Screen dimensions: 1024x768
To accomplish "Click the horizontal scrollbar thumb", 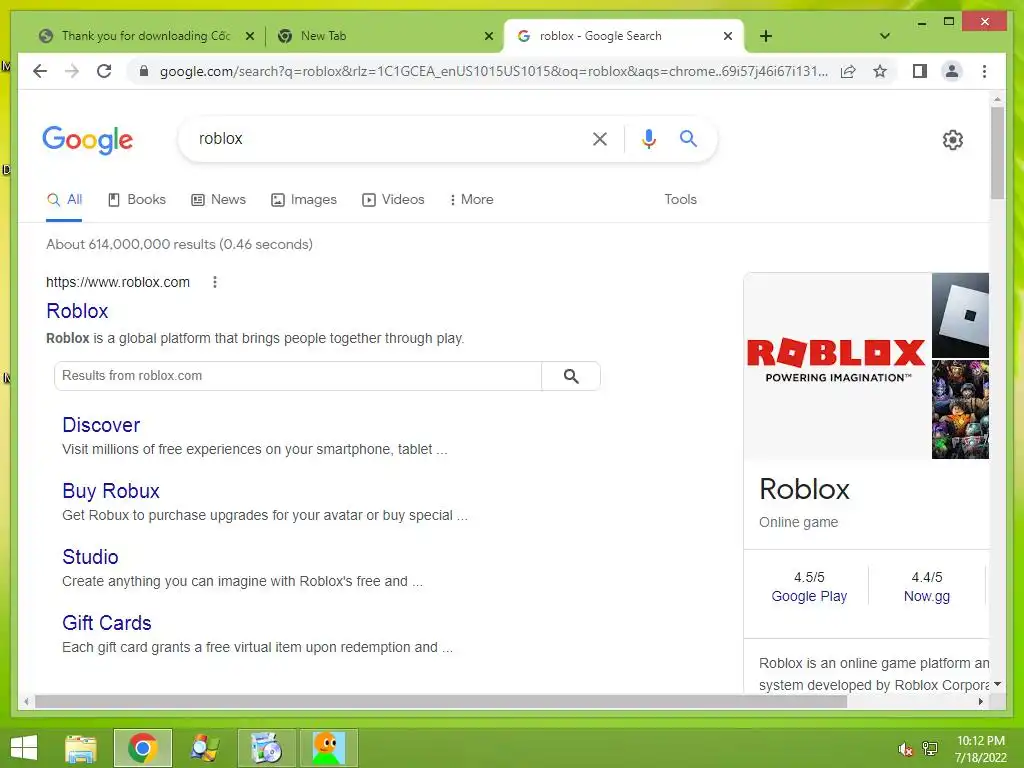I will pos(441,702).
